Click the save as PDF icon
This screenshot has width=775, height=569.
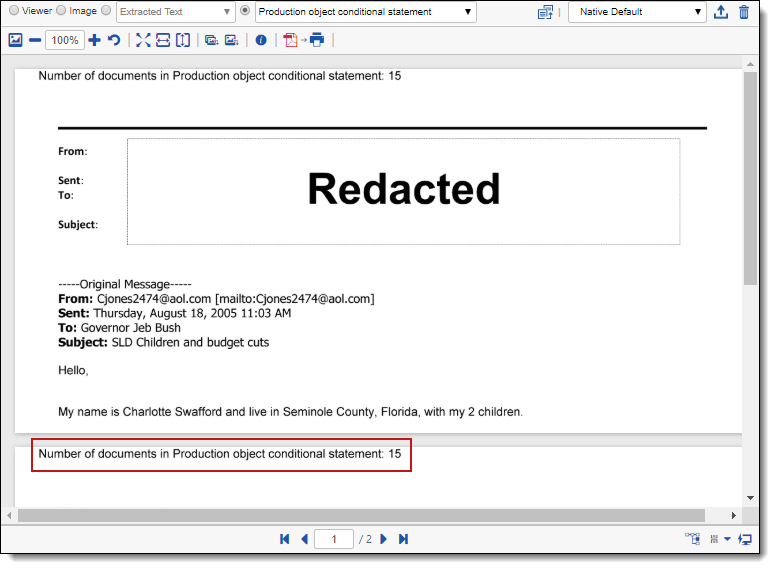point(290,40)
